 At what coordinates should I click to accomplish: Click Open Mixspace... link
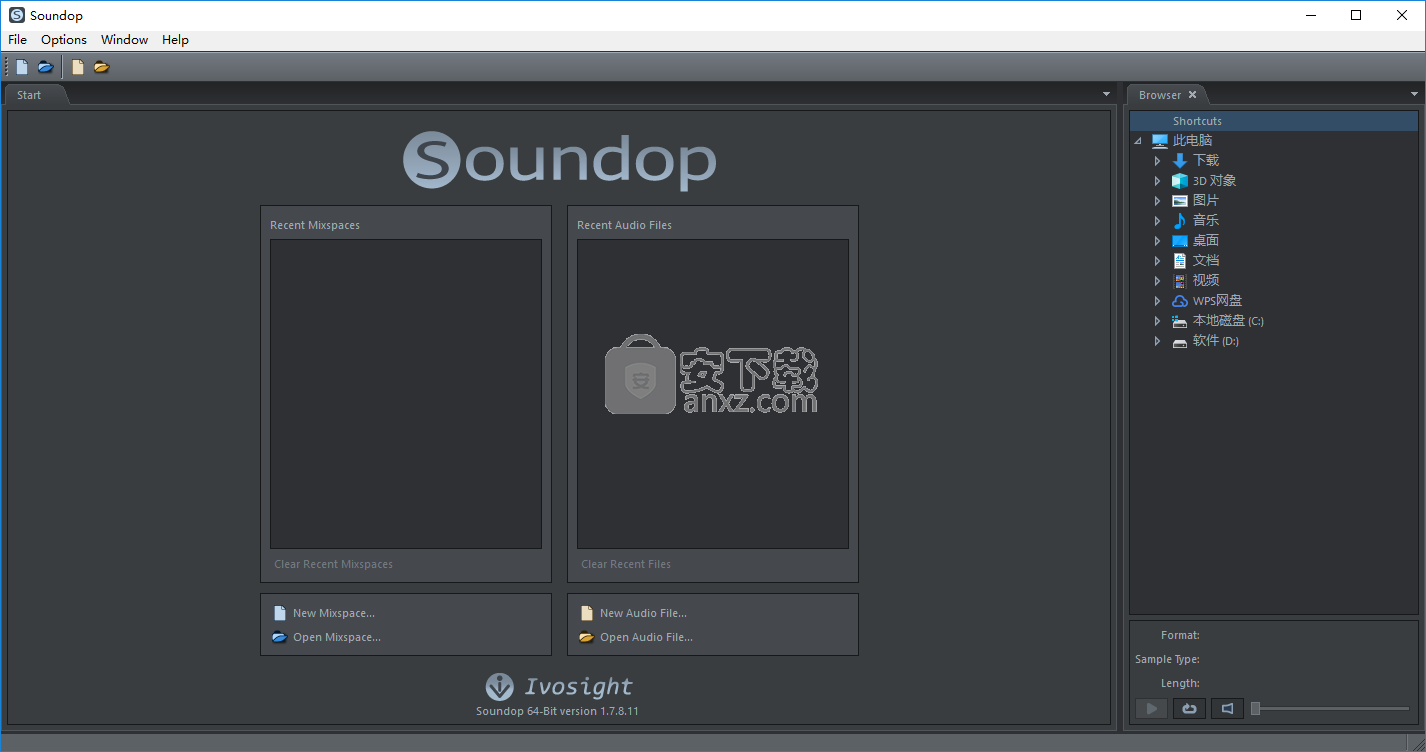(337, 637)
